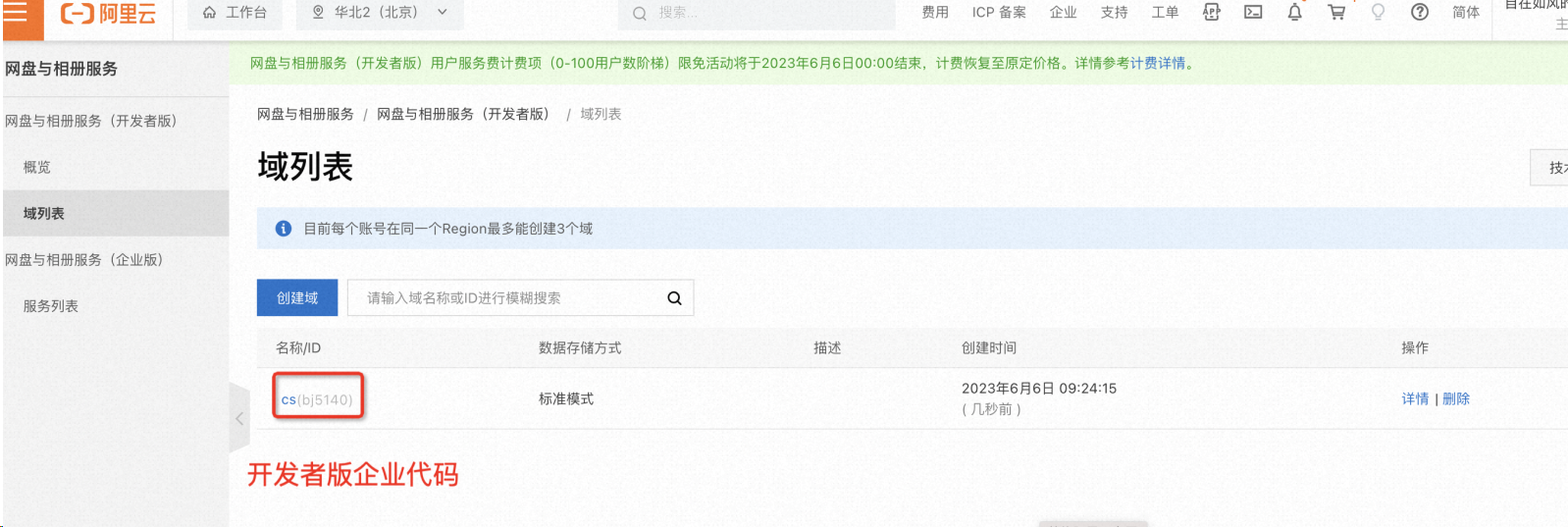
Task: Expand the 华北2 (北京) region dropdown
Action: (380, 13)
